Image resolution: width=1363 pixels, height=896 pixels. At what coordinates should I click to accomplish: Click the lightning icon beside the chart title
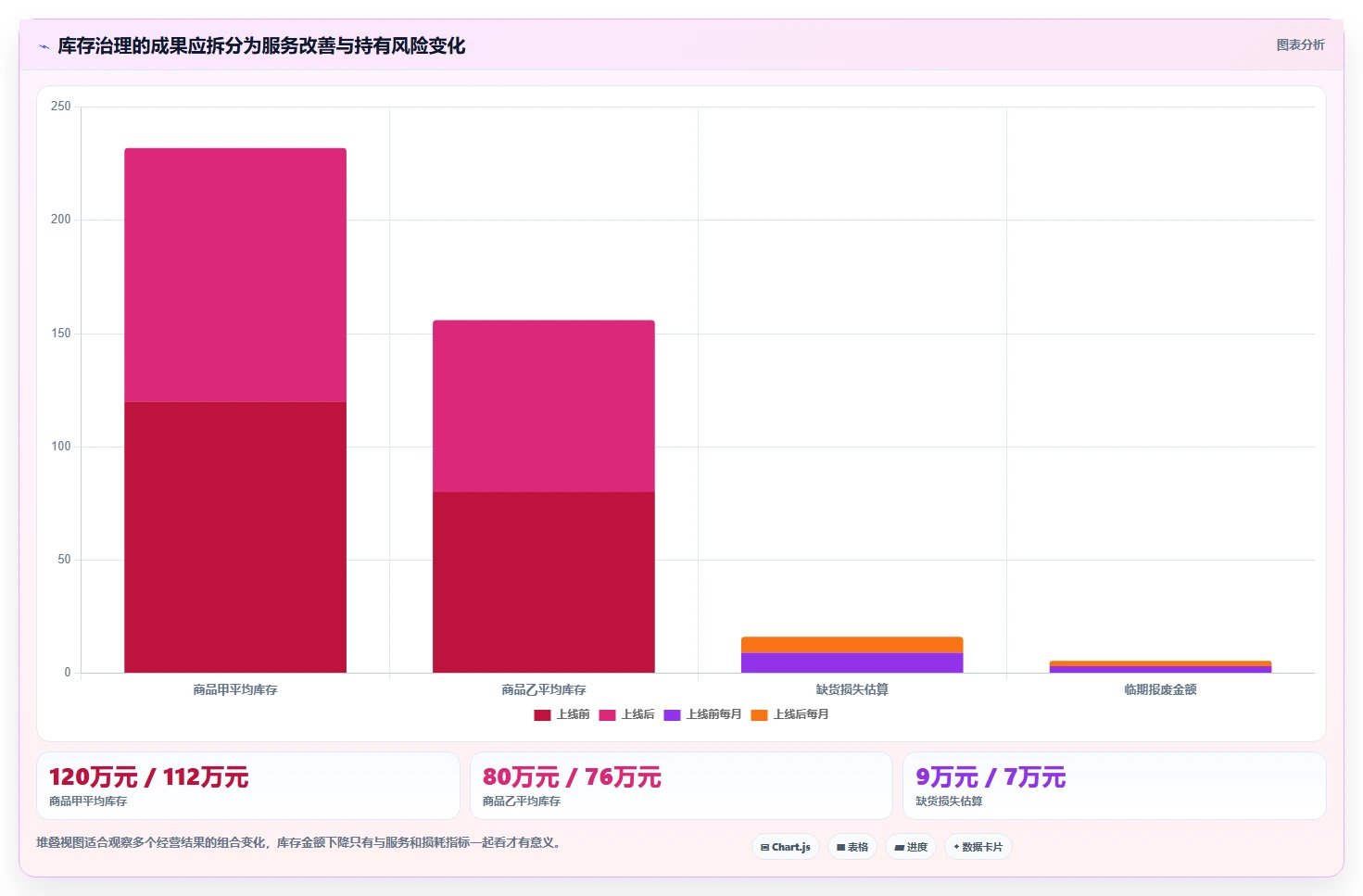coord(44,46)
